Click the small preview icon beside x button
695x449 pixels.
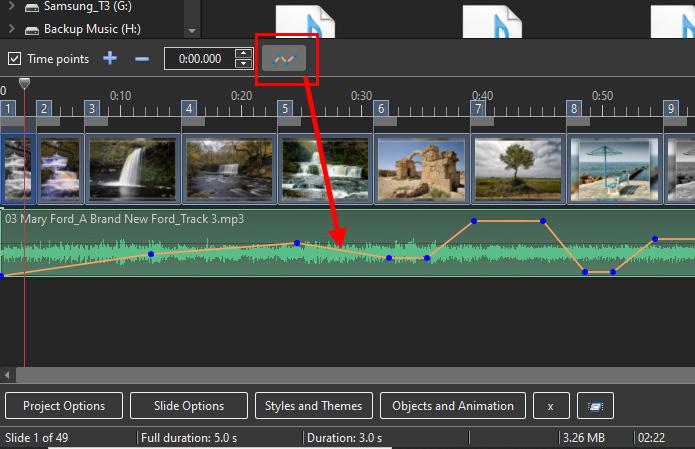595,406
